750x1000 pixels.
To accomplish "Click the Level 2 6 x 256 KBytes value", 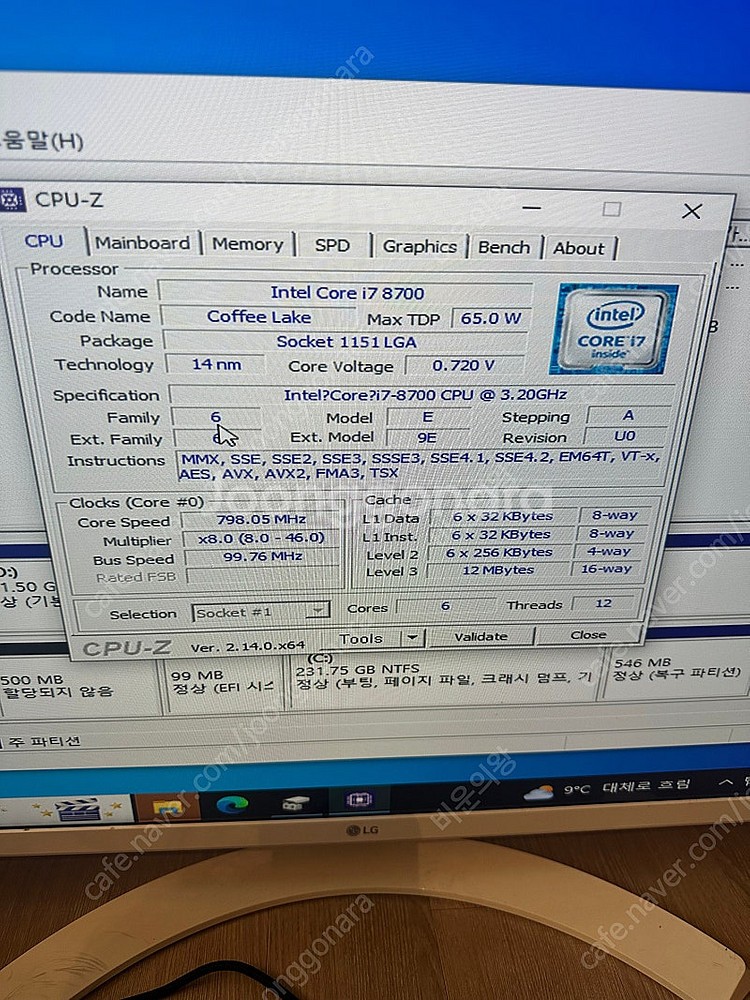I will coord(499,552).
